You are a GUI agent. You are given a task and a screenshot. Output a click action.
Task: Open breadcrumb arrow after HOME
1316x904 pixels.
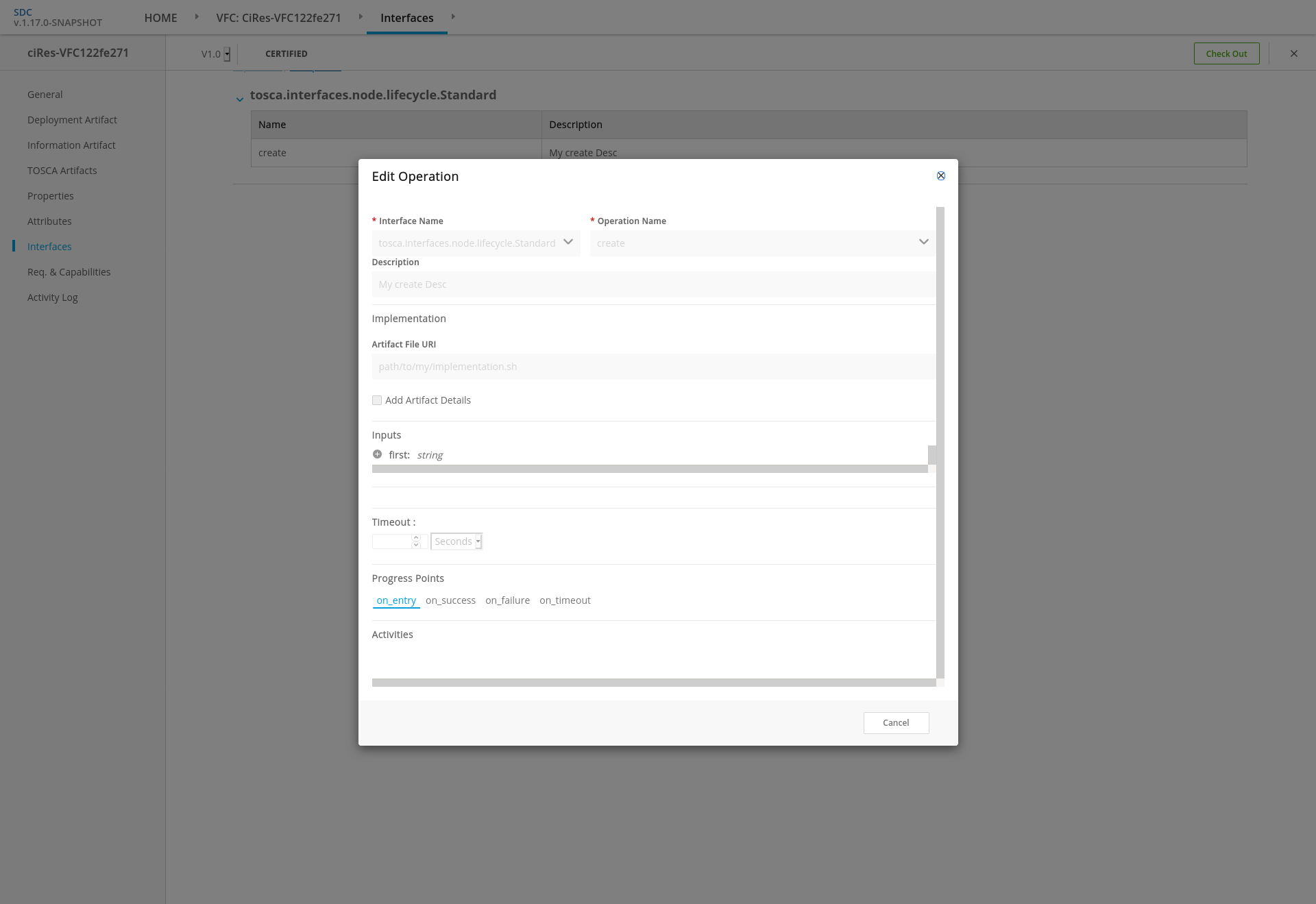point(197,16)
